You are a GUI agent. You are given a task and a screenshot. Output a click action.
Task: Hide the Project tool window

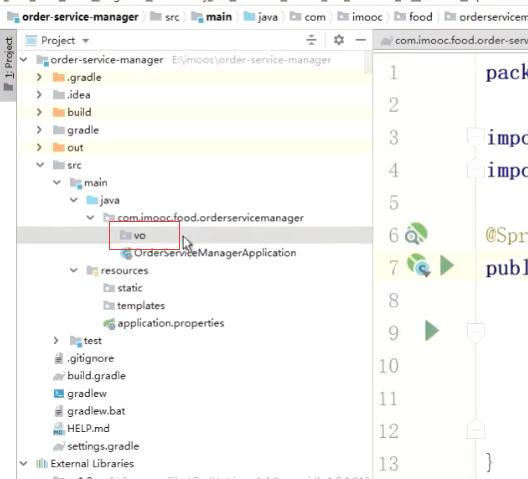(361, 40)
